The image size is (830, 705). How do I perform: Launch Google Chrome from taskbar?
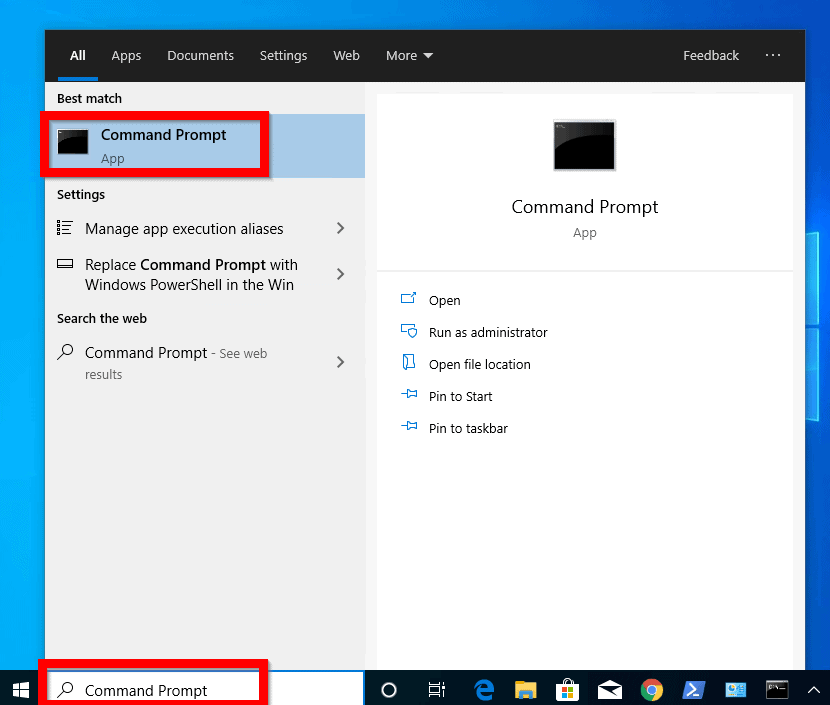click(x=652, y=690)
